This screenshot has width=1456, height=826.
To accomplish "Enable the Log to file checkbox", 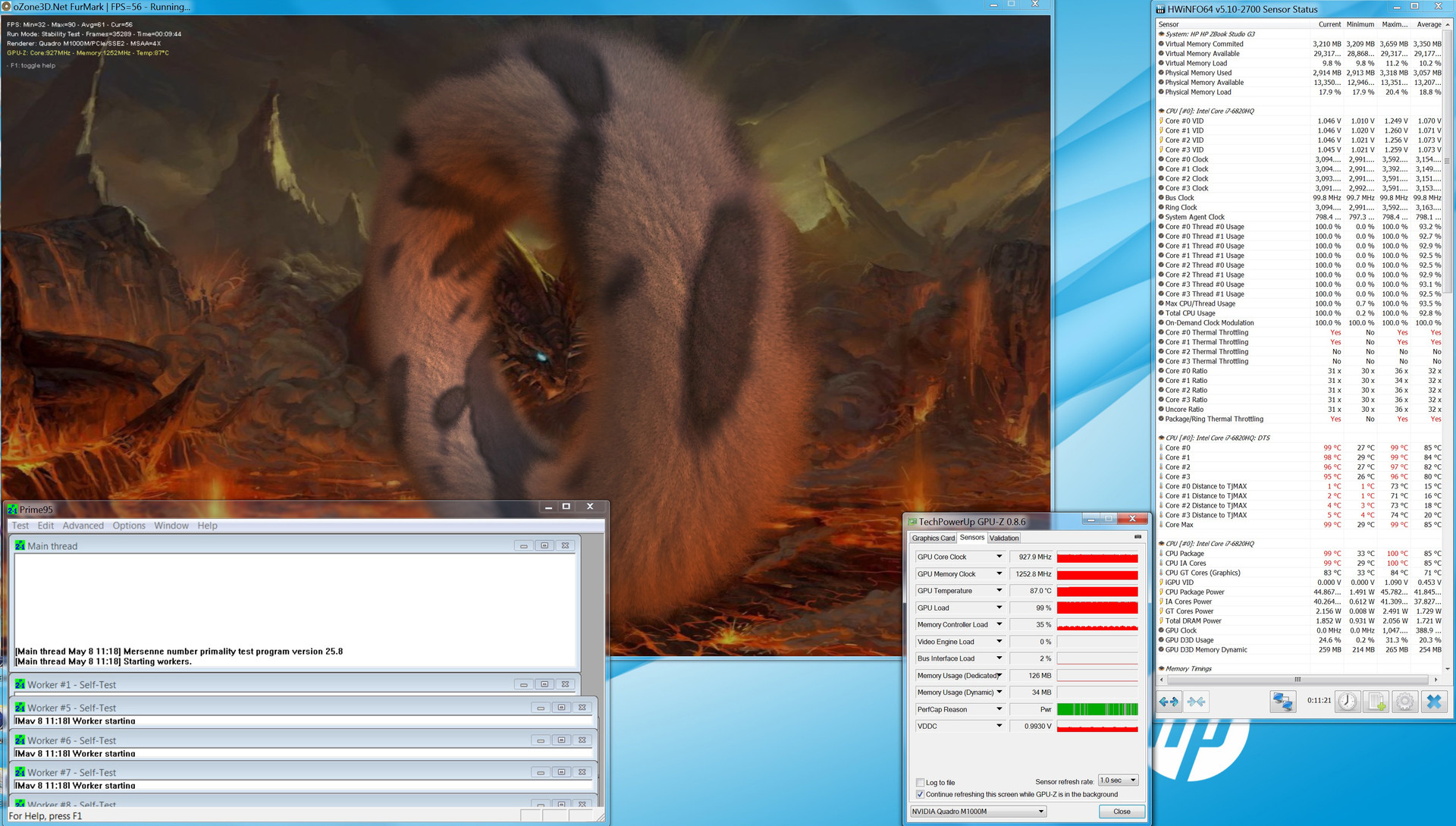I will coord(921,783).
